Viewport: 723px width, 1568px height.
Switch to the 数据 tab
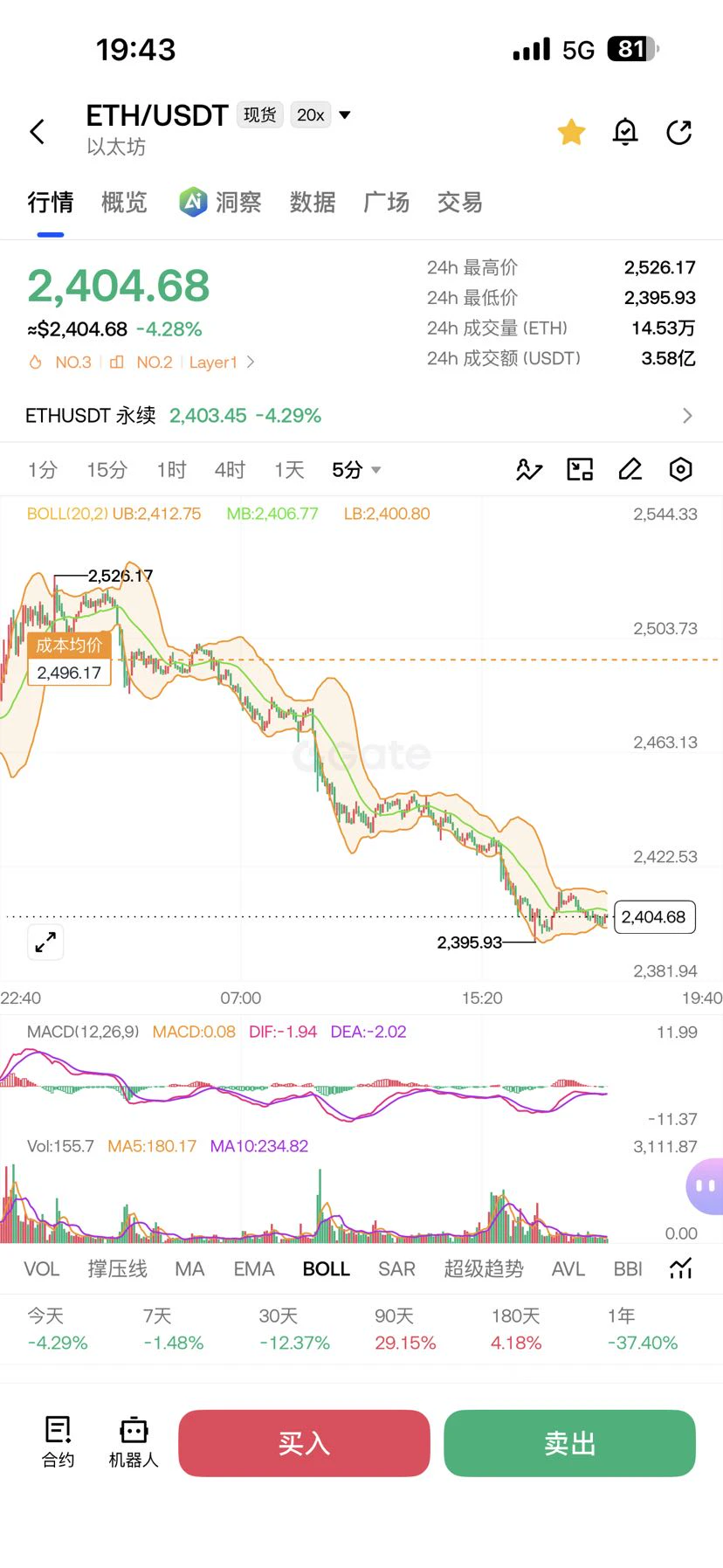click(313, 203)
